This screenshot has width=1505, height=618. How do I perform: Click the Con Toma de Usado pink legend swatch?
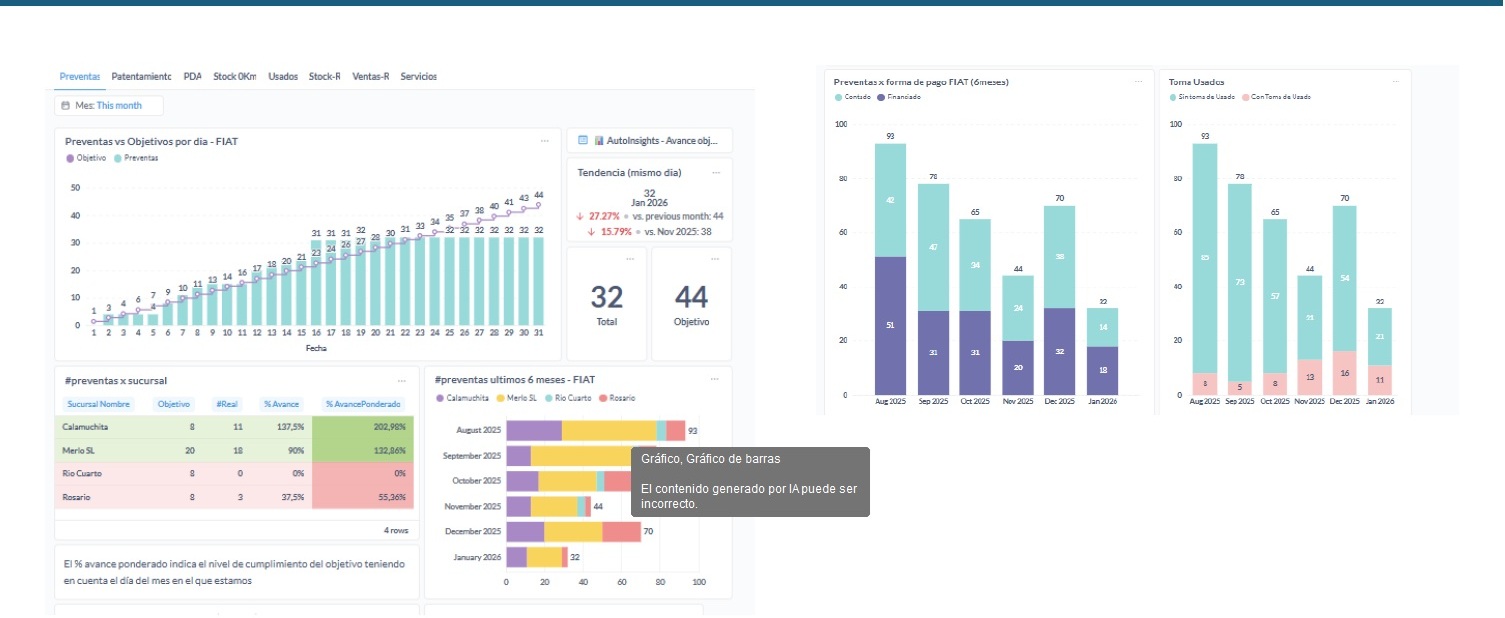[1246, 97]
